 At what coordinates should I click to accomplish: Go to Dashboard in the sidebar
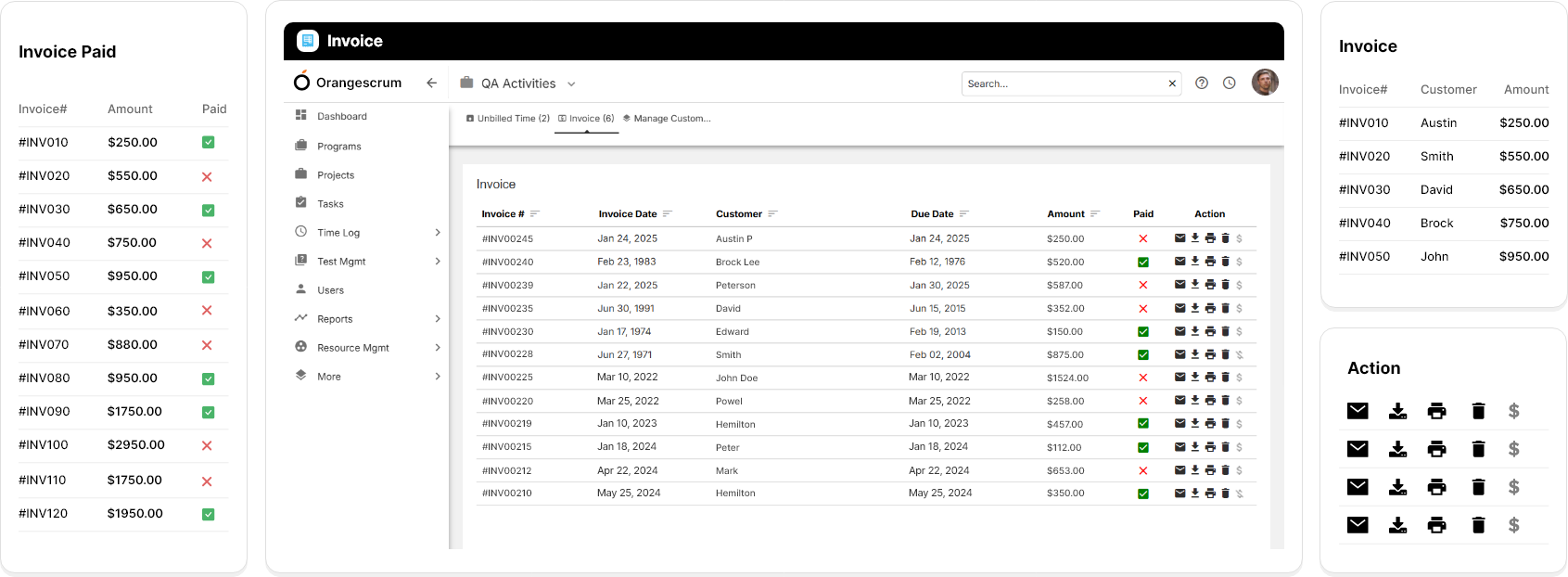tap(341, 117)
